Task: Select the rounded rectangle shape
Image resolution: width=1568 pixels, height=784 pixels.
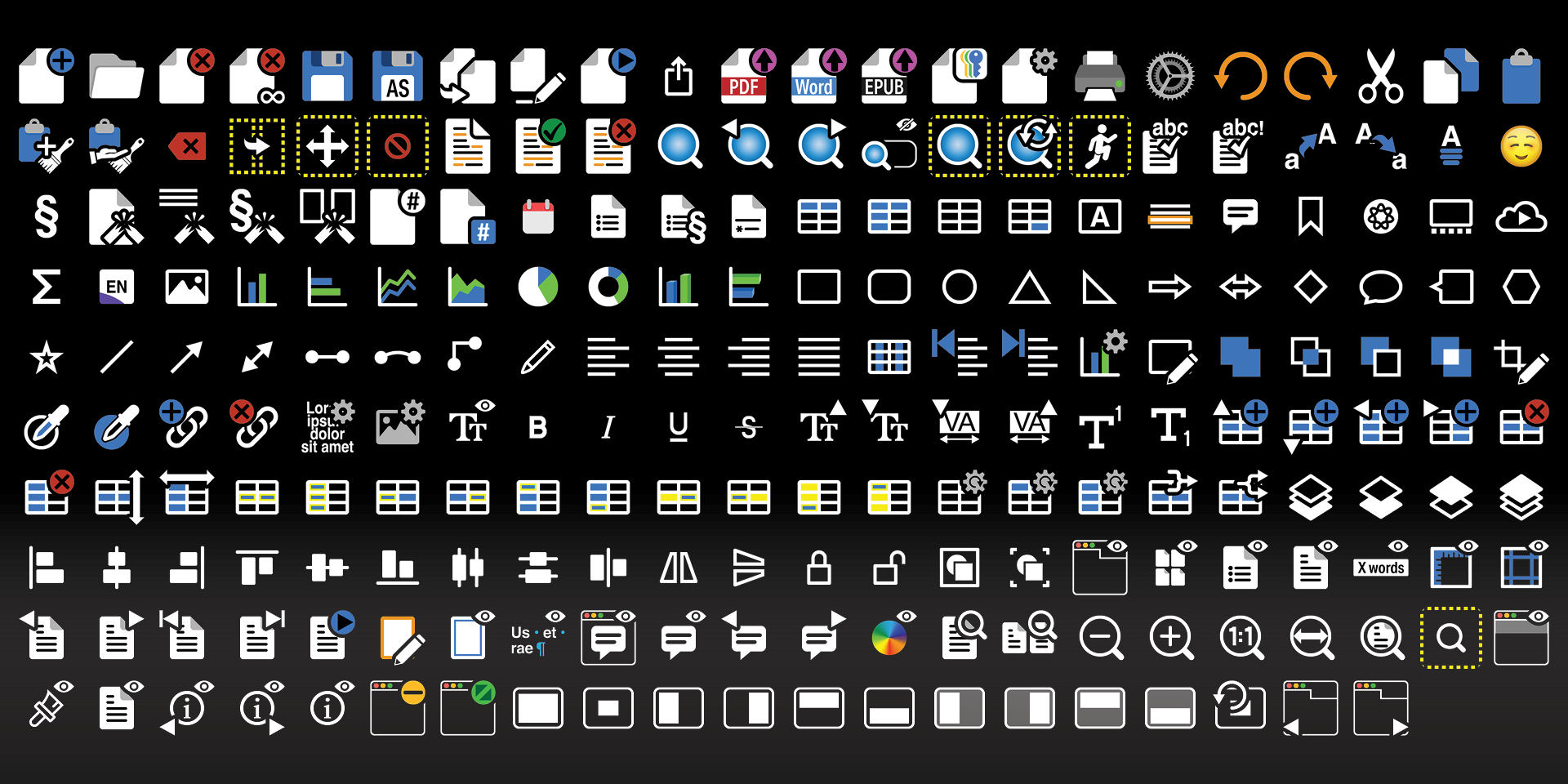Action: coord(889,287)
